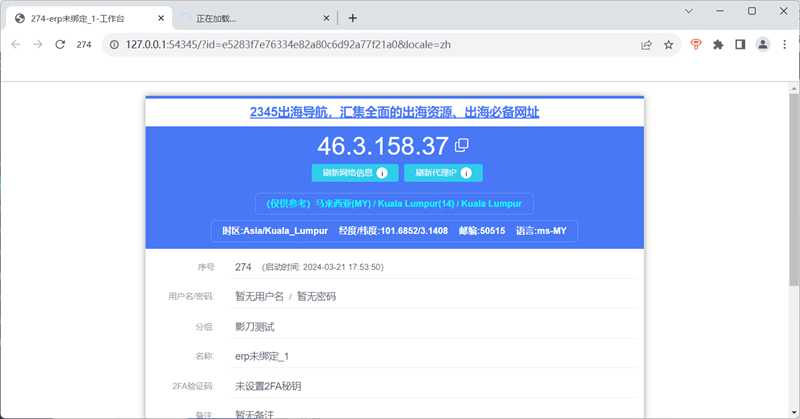Image resolution: width=800 pixels, height=419 pixels.
Task: Open the 2345出海导航 link
Action: click(x=394, y=112)
